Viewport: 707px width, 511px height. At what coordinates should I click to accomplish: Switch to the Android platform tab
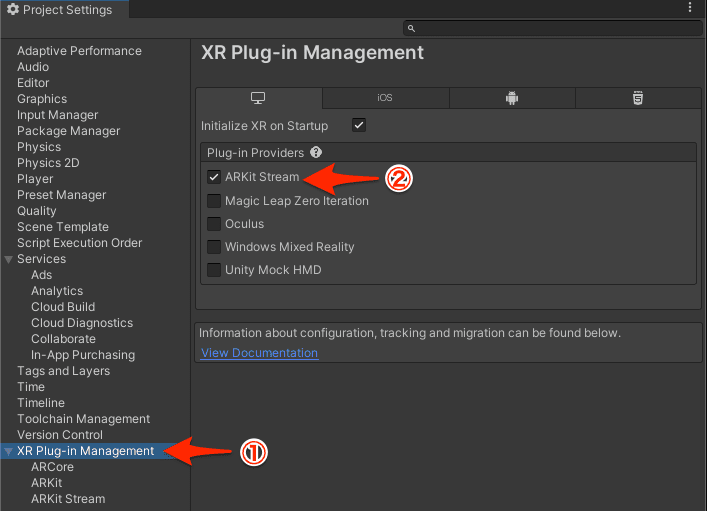pos(512,98)
